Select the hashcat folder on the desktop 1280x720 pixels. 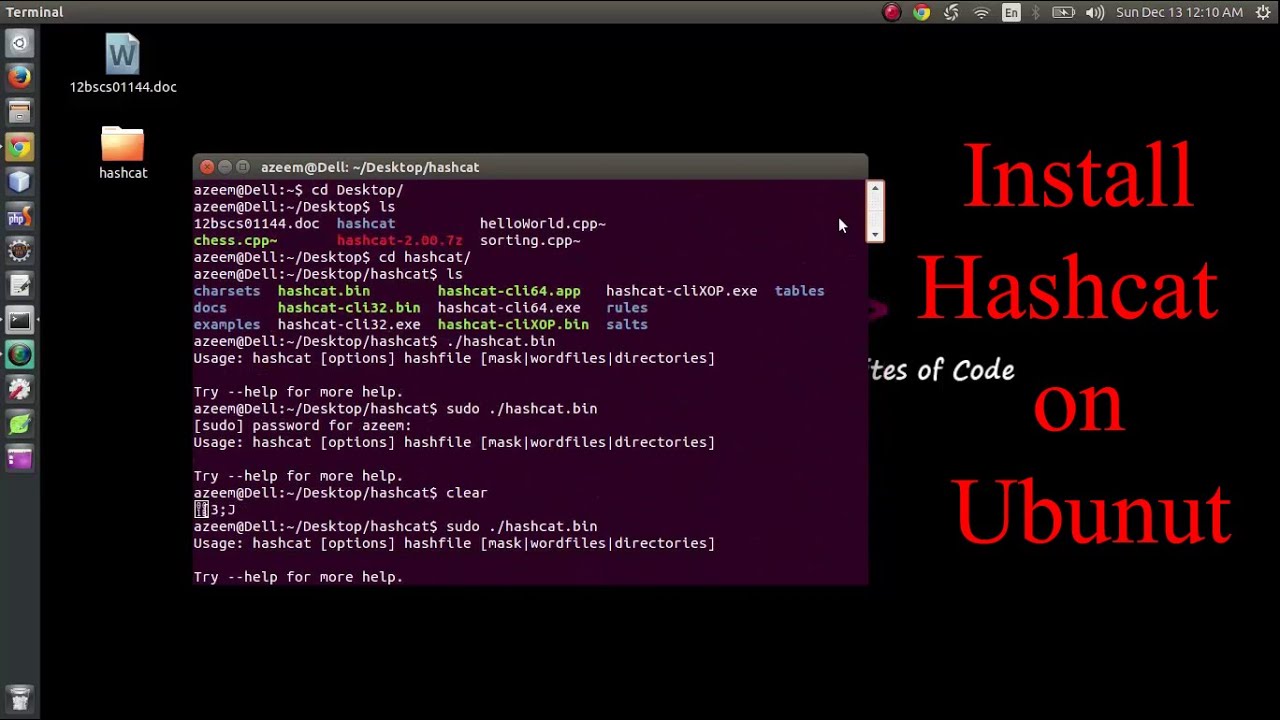(123, 153)
